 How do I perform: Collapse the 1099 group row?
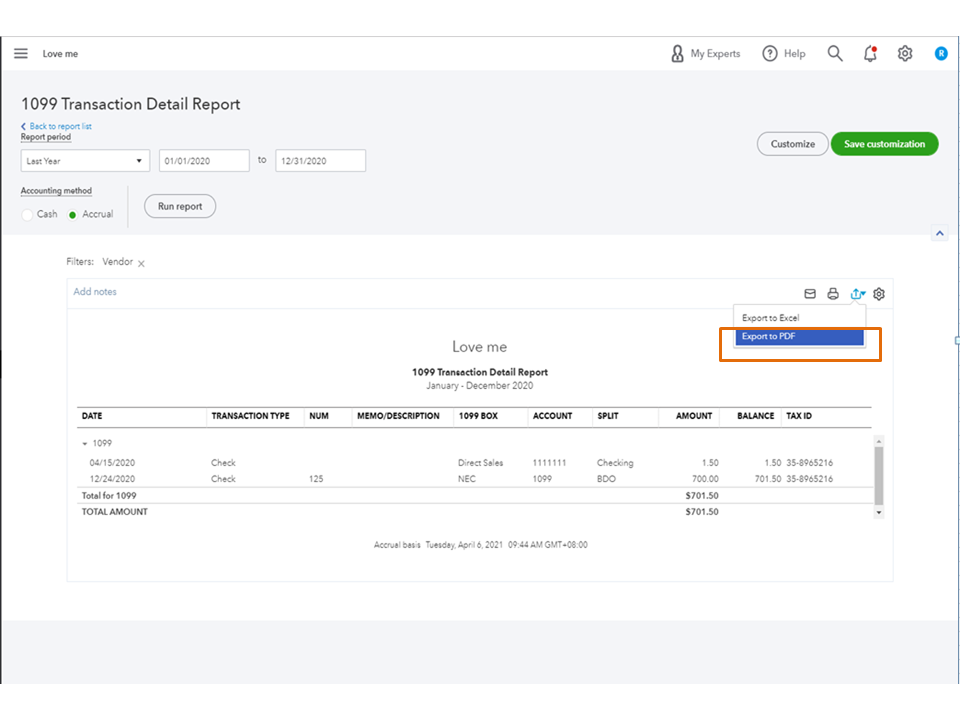point(85,443)
